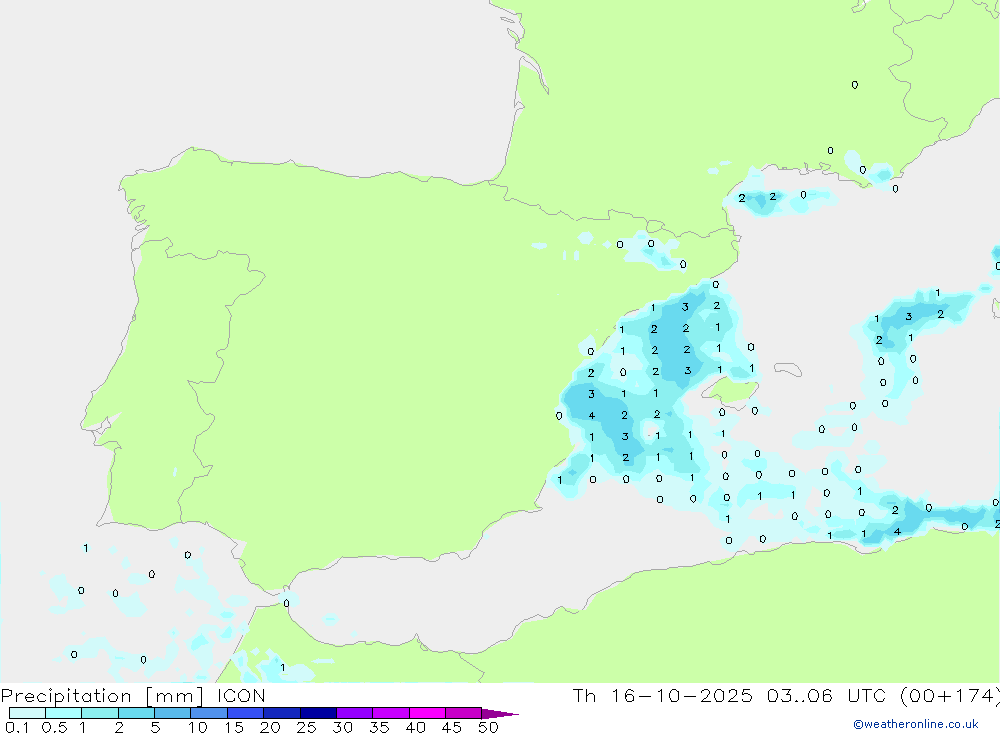This screenshot has height=733, width=1000.
Task: Click the "30" legend scale label
Action: click(x=343, y=727)
